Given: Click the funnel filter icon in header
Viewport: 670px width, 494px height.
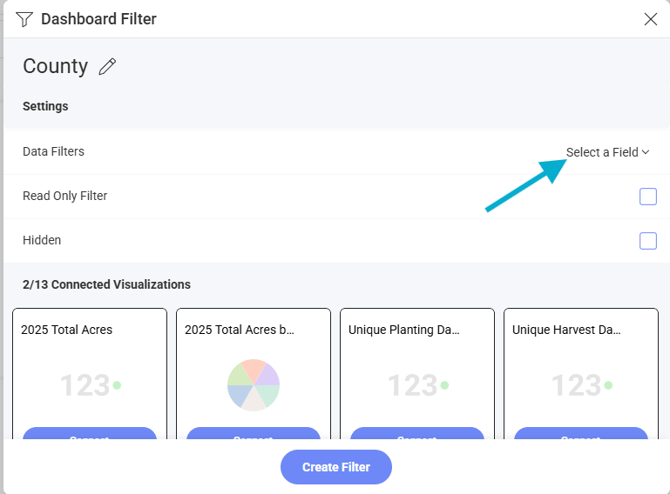Looking at the screenshot, I should 24,19.
